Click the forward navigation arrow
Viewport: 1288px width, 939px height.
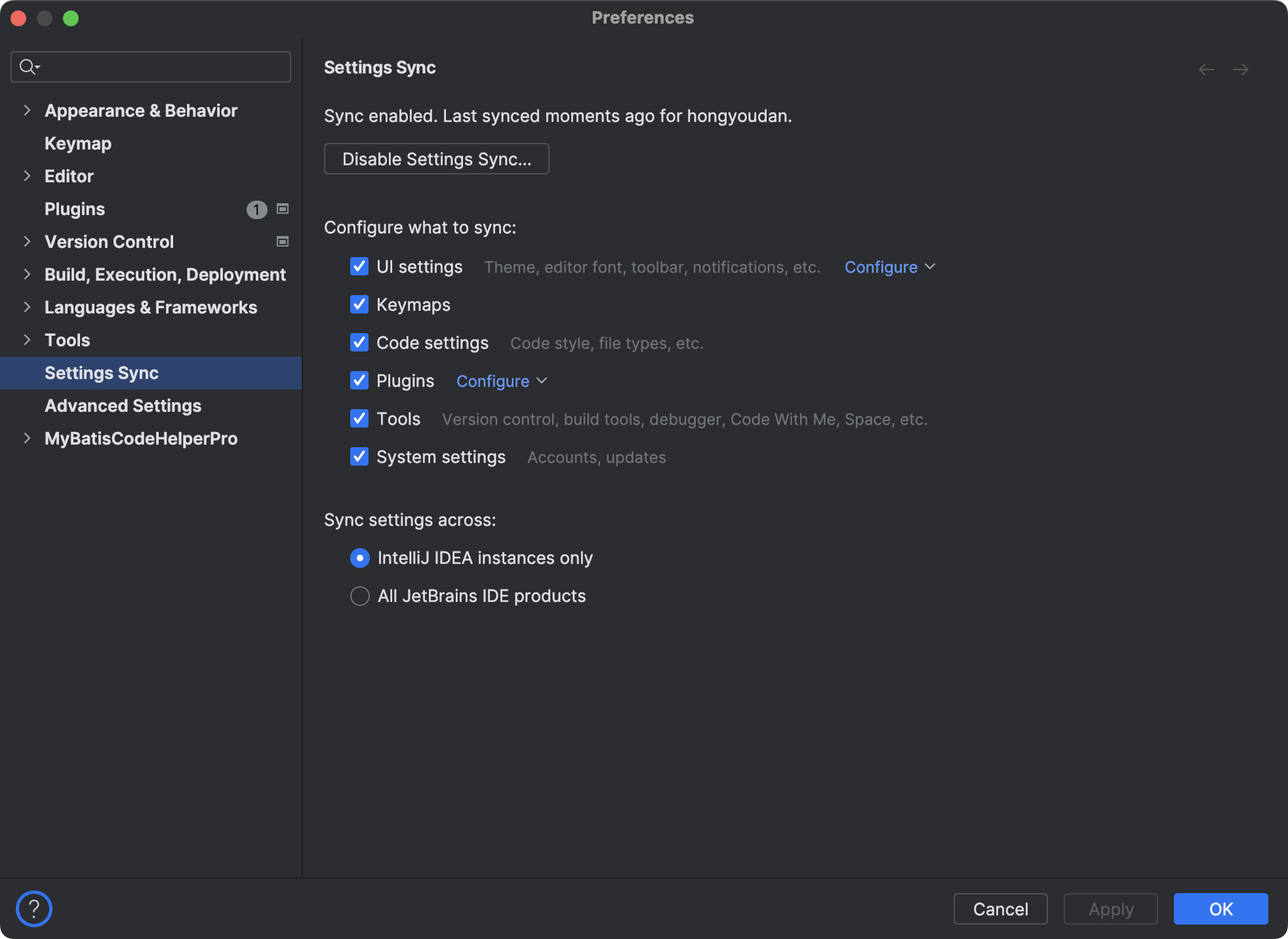coord(1240,70)
